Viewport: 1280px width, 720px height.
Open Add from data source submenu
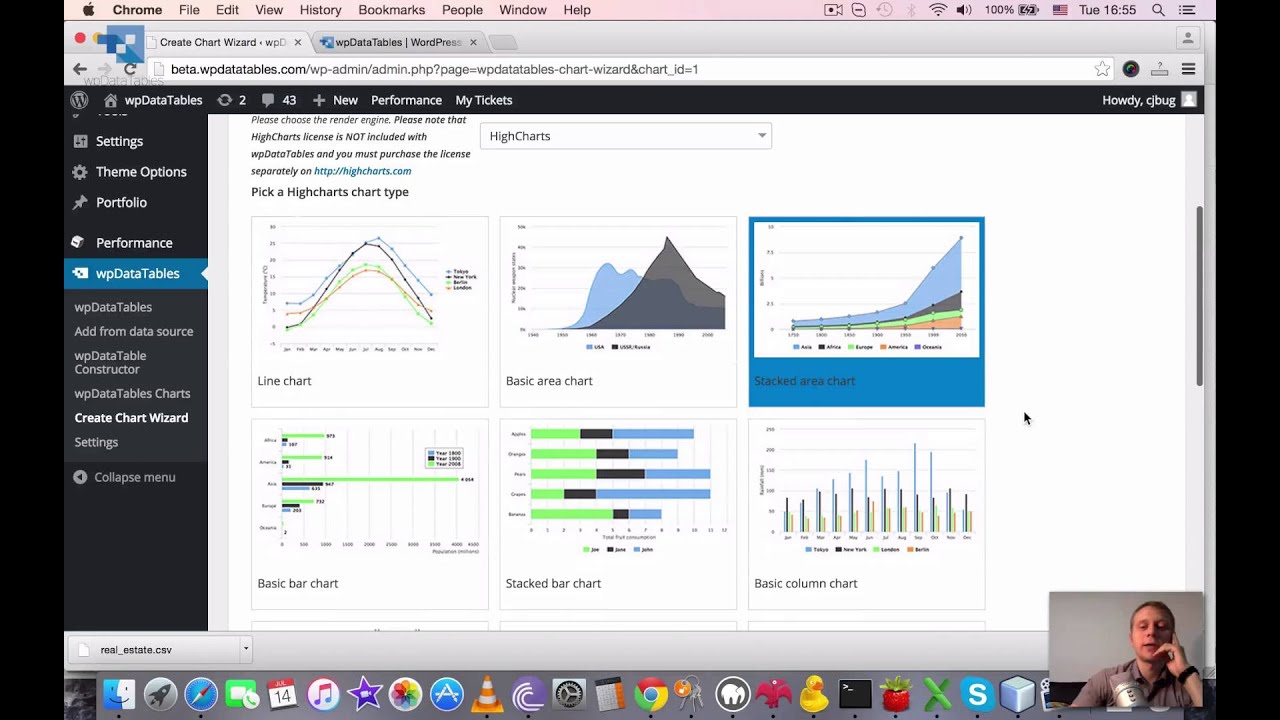click(x=133, y=331)
